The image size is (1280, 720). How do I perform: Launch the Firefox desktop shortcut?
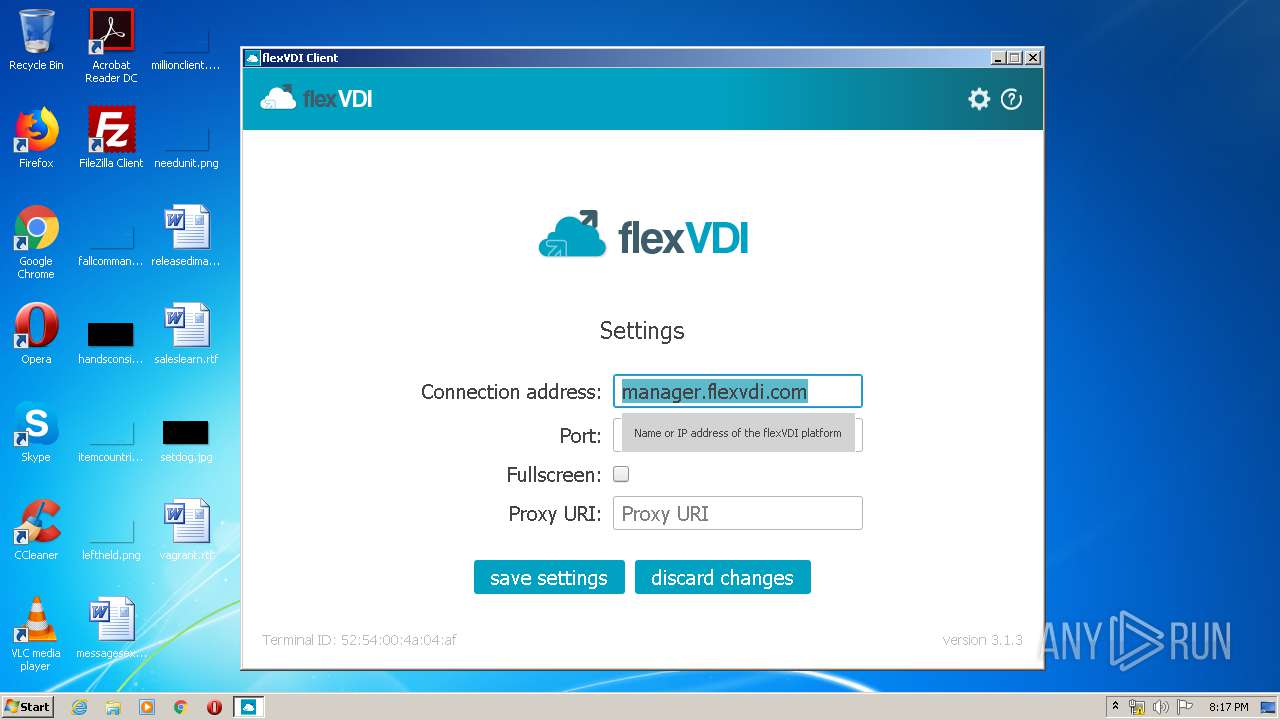click(x=36, y=138)
